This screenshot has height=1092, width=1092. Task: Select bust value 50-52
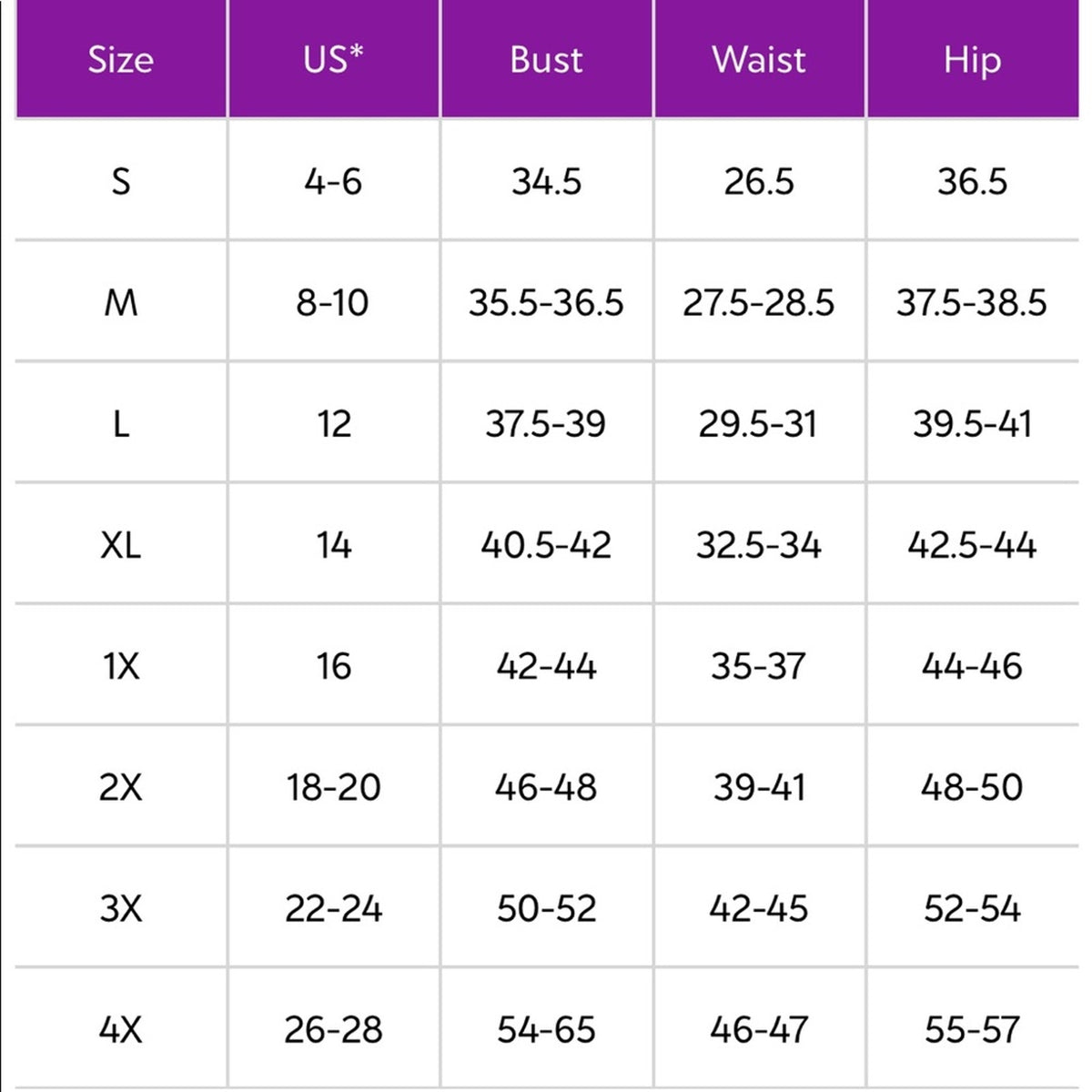click(546, 907)
